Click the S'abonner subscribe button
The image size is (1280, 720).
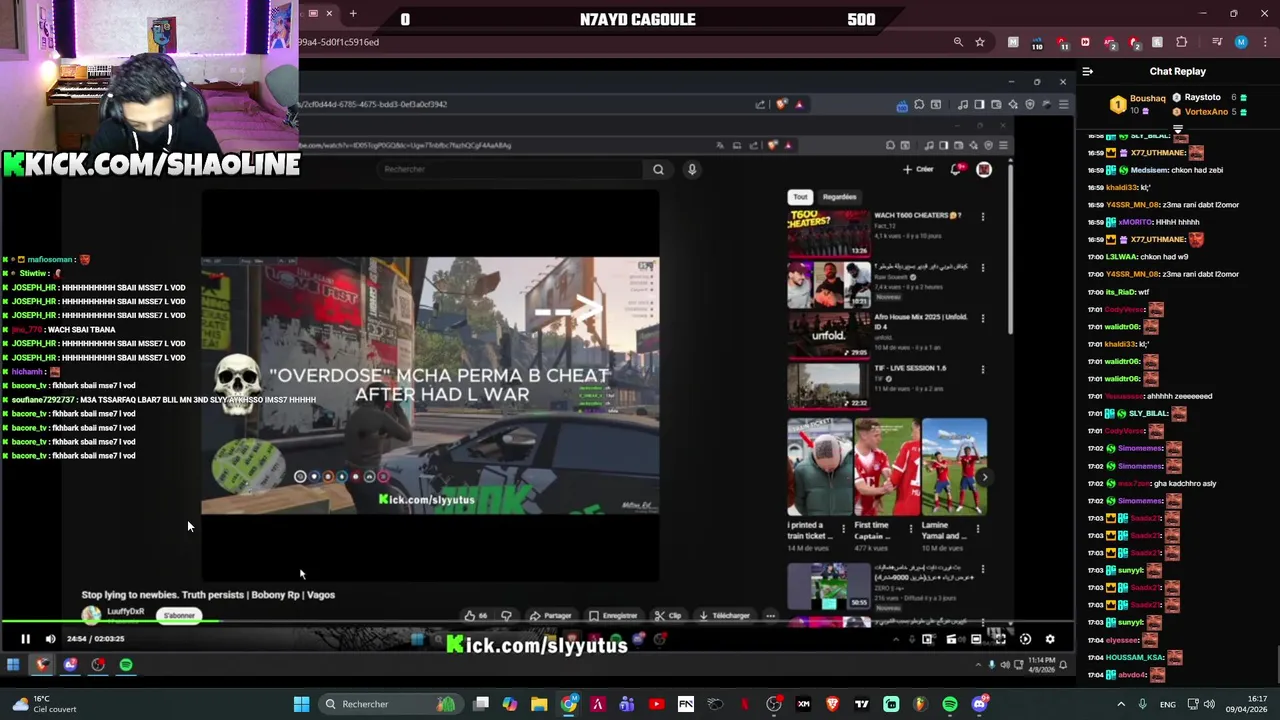click(179, 615)
